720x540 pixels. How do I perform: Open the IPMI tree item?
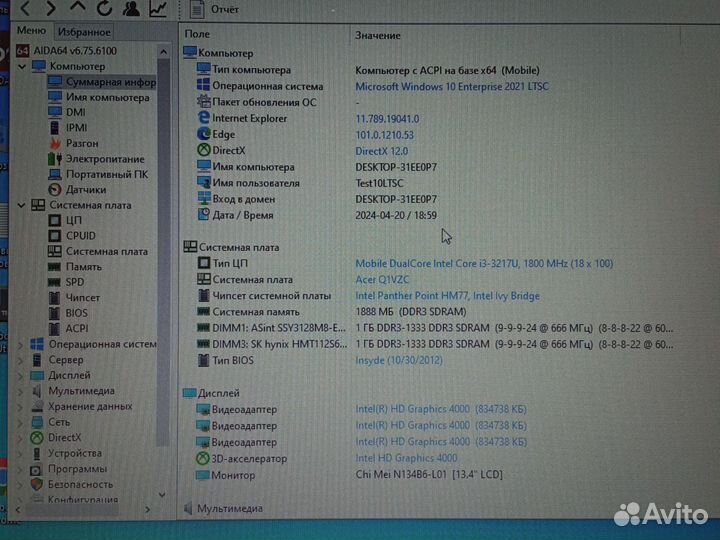[68, 128]
